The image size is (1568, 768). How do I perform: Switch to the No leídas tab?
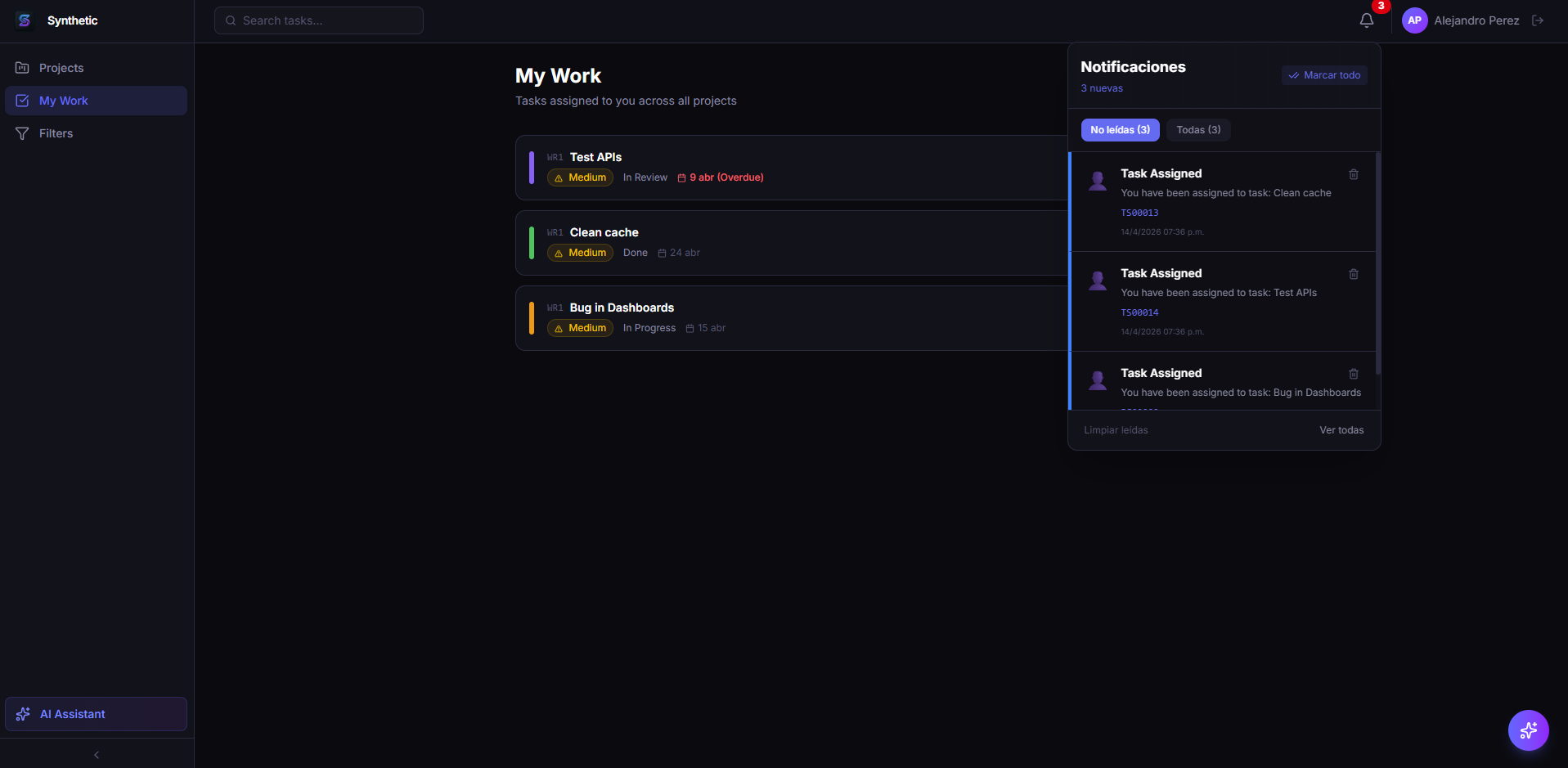pos(1120,130)
